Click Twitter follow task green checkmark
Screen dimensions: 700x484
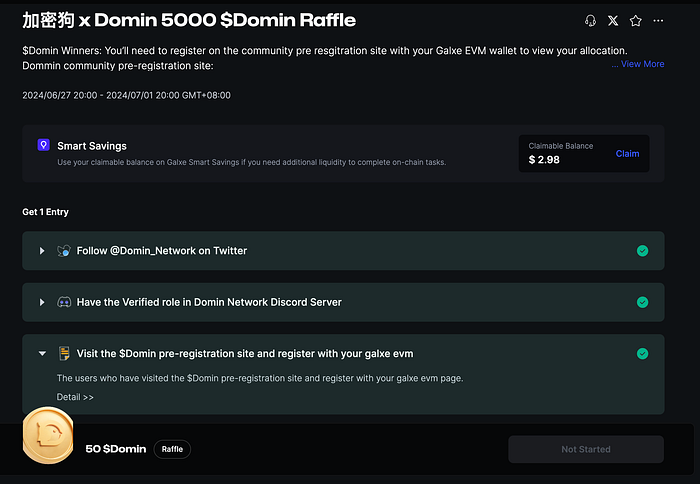(642, 251)
